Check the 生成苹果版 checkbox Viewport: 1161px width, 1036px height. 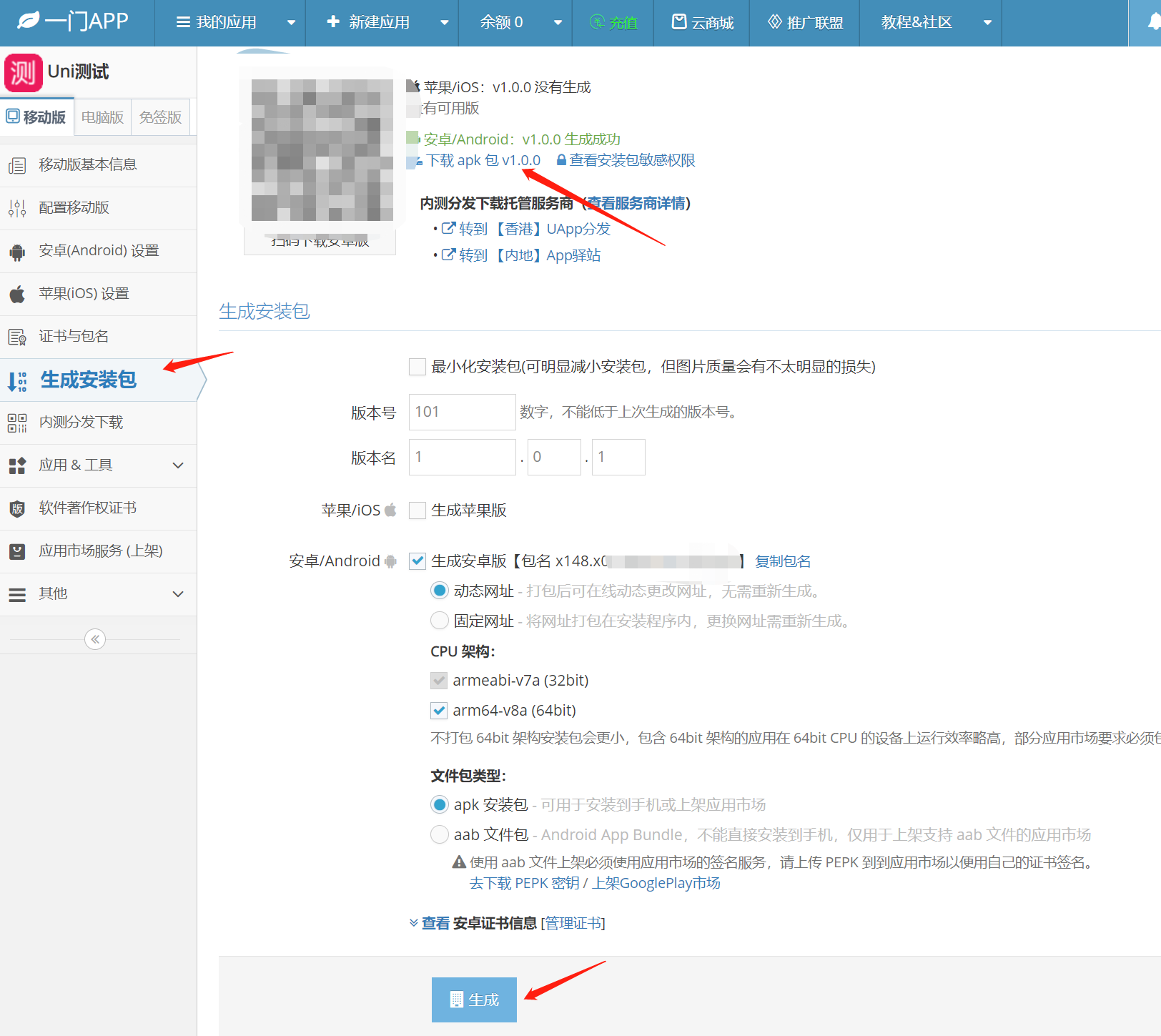pos(418,510)
